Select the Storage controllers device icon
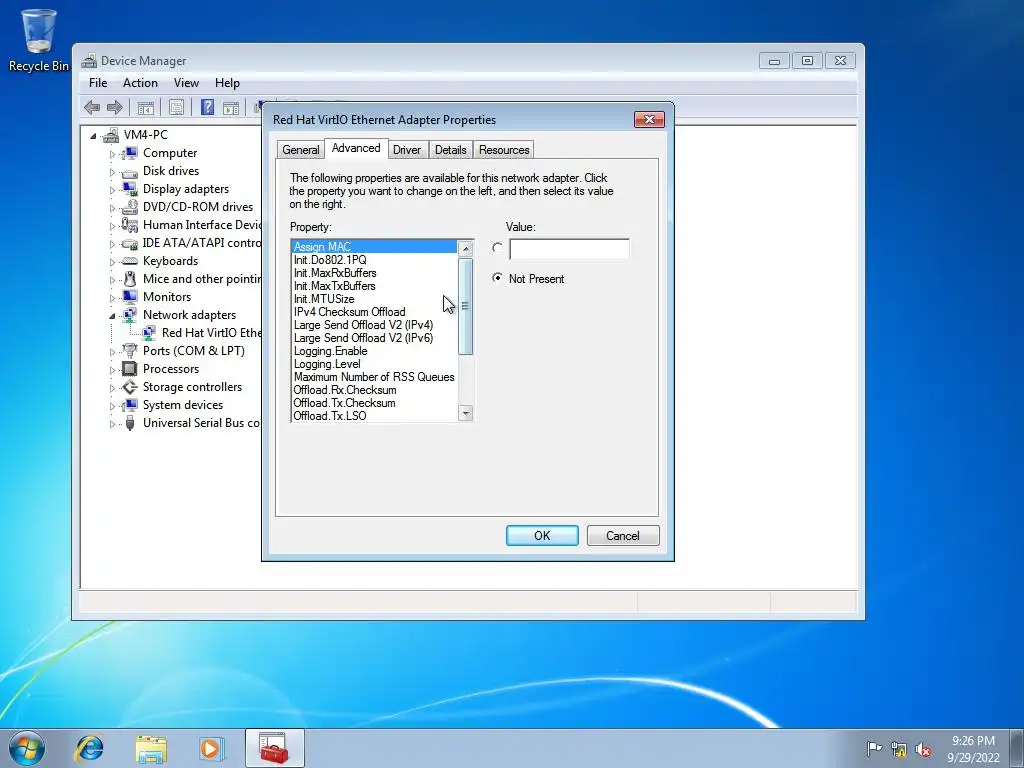 point(130,387)
